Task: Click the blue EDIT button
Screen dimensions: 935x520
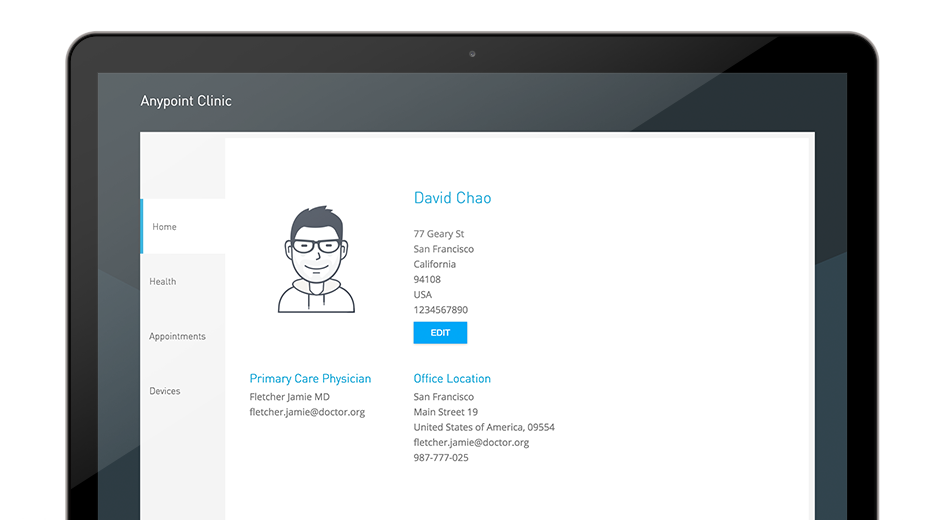Action: coord(440,333)
